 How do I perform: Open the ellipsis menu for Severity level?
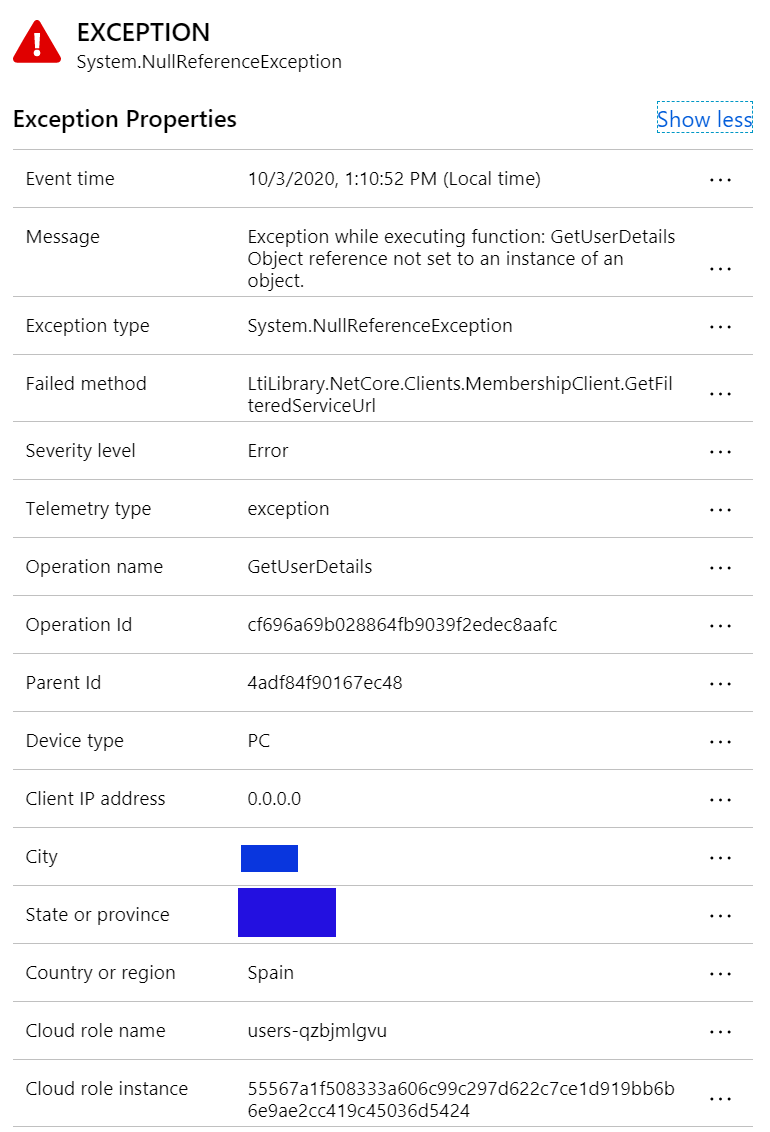(720, 451)
